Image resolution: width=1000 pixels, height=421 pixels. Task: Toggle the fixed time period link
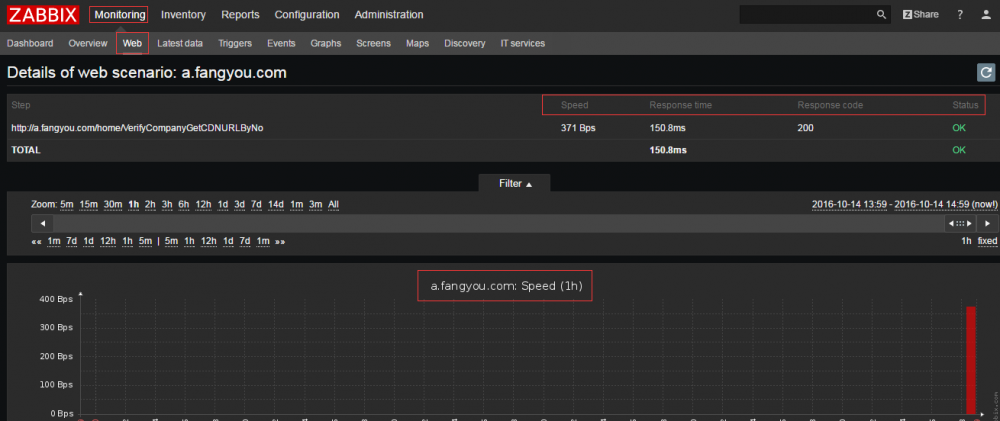pyautogui.click(x=987, y=241)
